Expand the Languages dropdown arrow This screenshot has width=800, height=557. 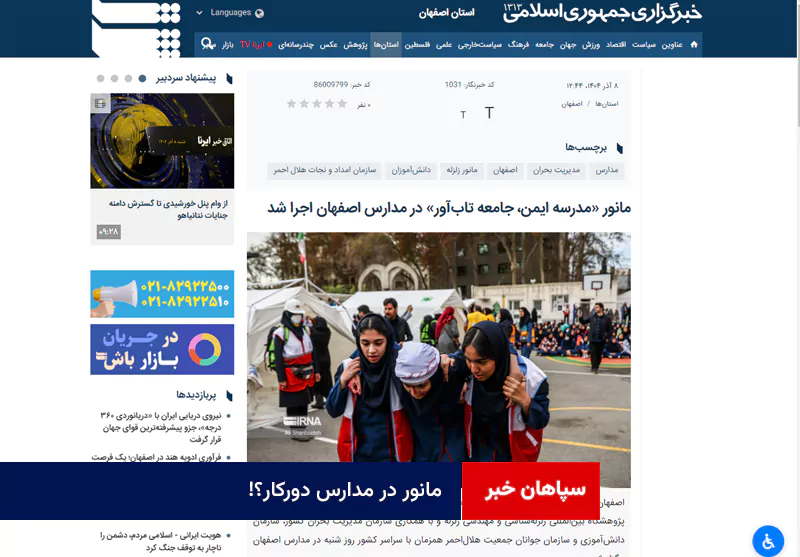point(199,13)
